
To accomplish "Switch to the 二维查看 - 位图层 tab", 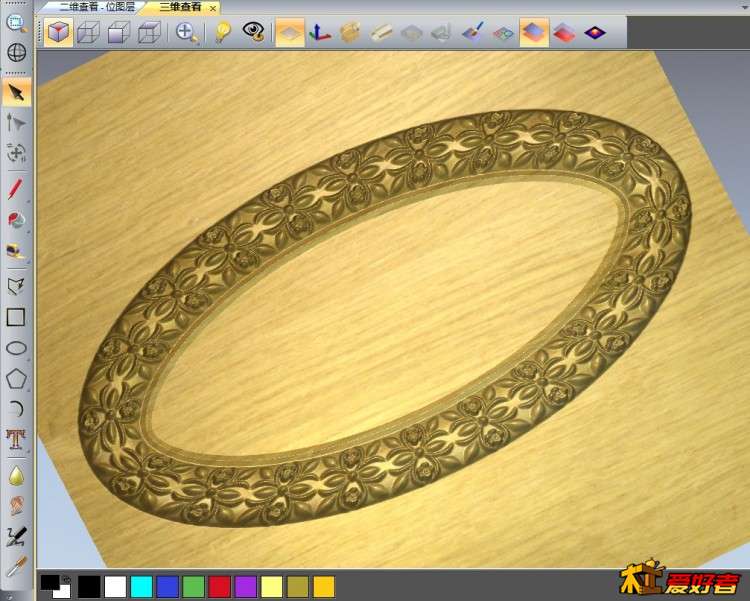I will pos(97,7).
